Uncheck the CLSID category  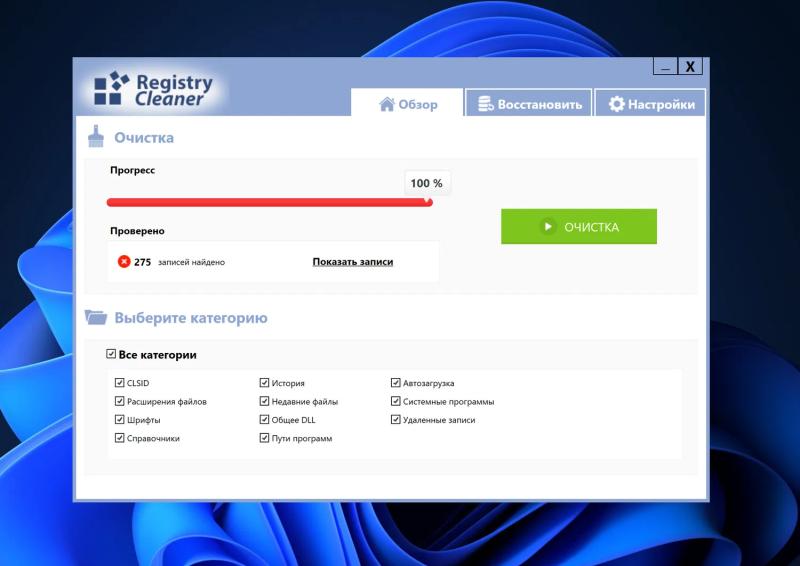tap(119, 382)
